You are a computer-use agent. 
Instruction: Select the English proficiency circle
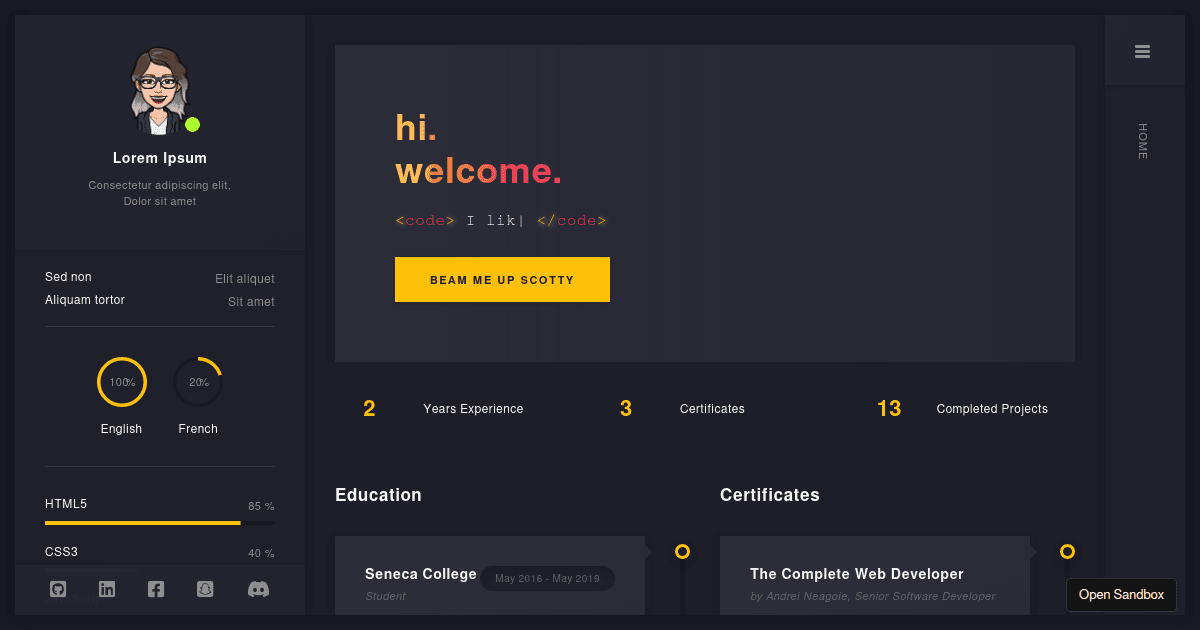point(121,382)
